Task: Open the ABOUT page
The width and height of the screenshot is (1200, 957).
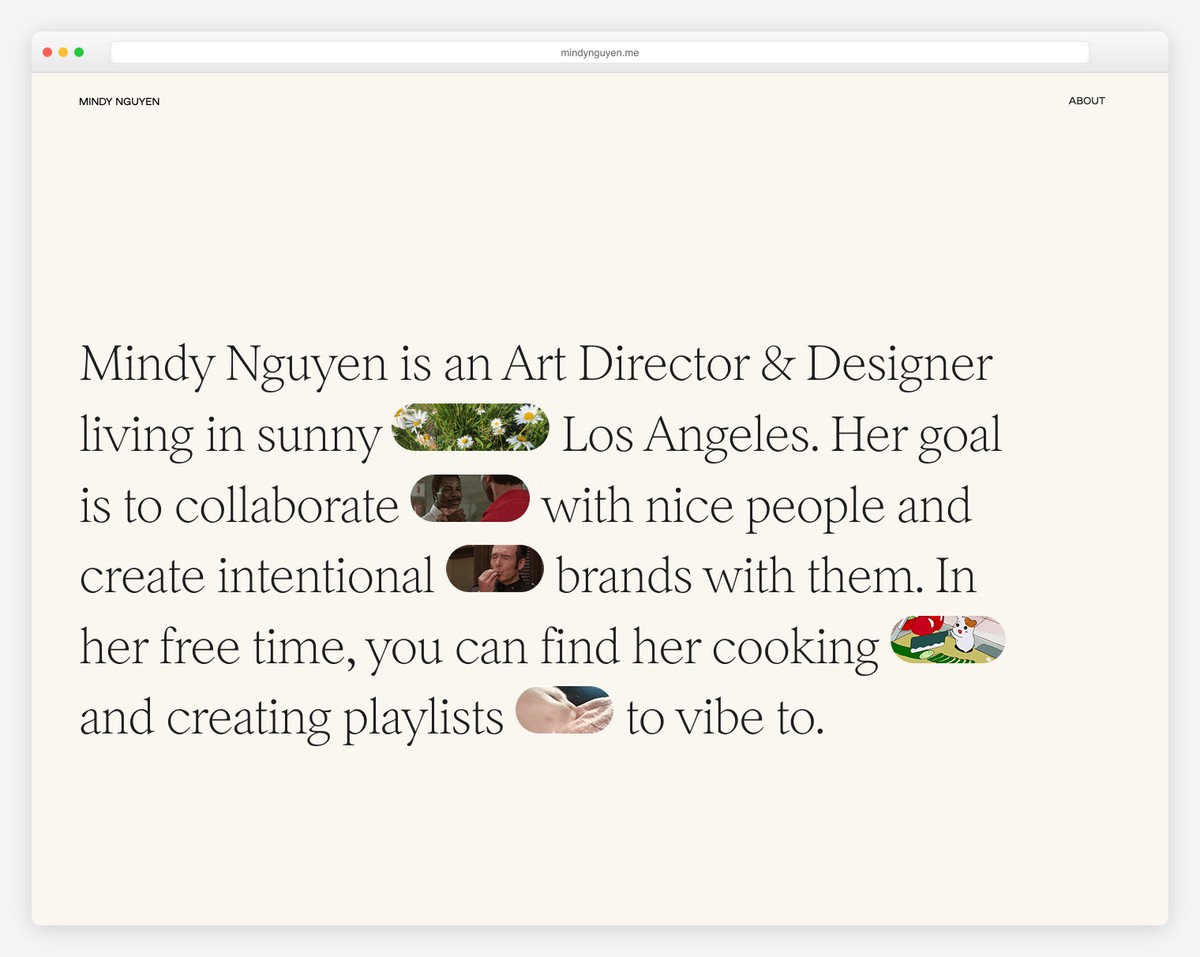Action: [1087, 100]
